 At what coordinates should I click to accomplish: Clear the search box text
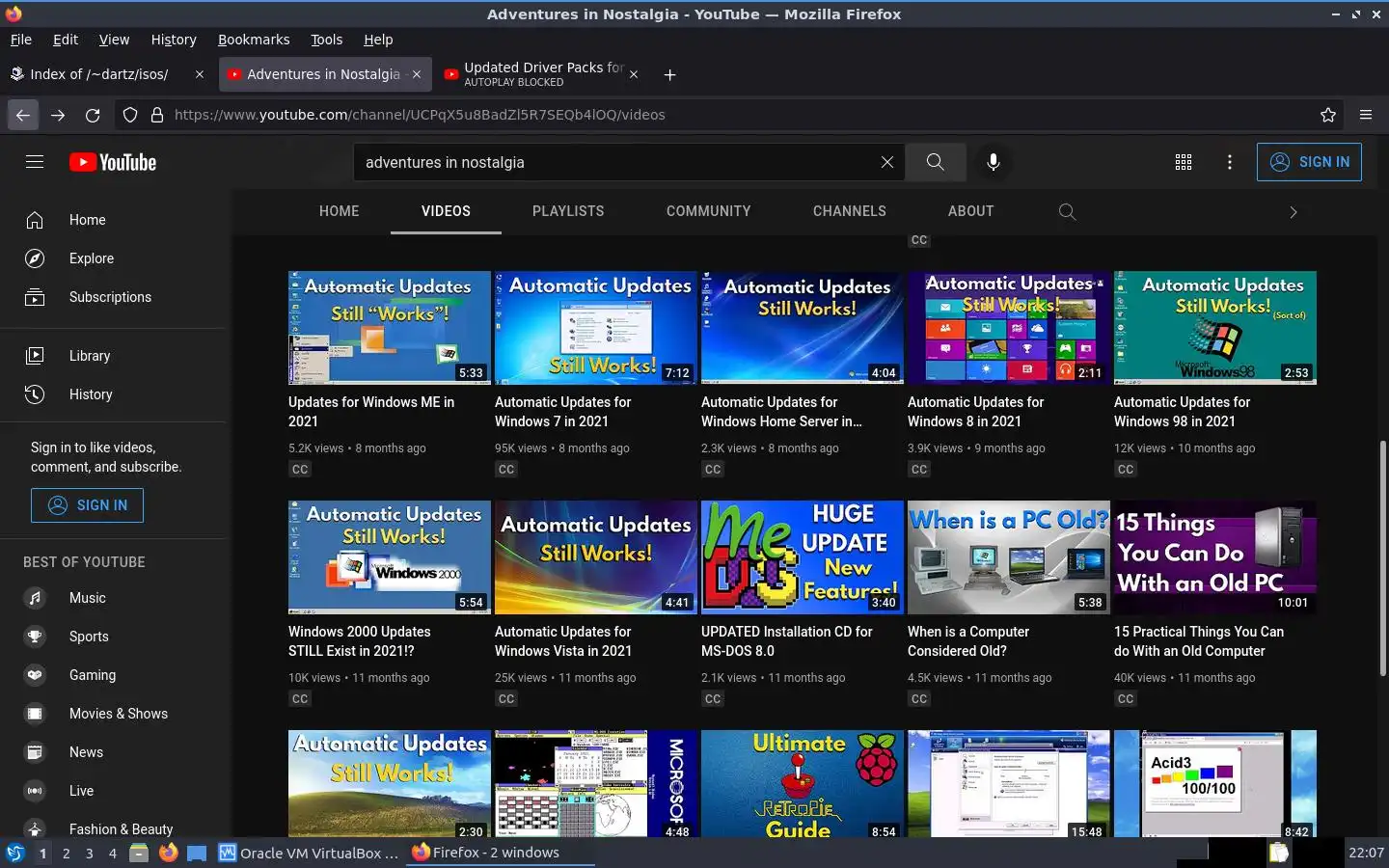tap(887, 162)
